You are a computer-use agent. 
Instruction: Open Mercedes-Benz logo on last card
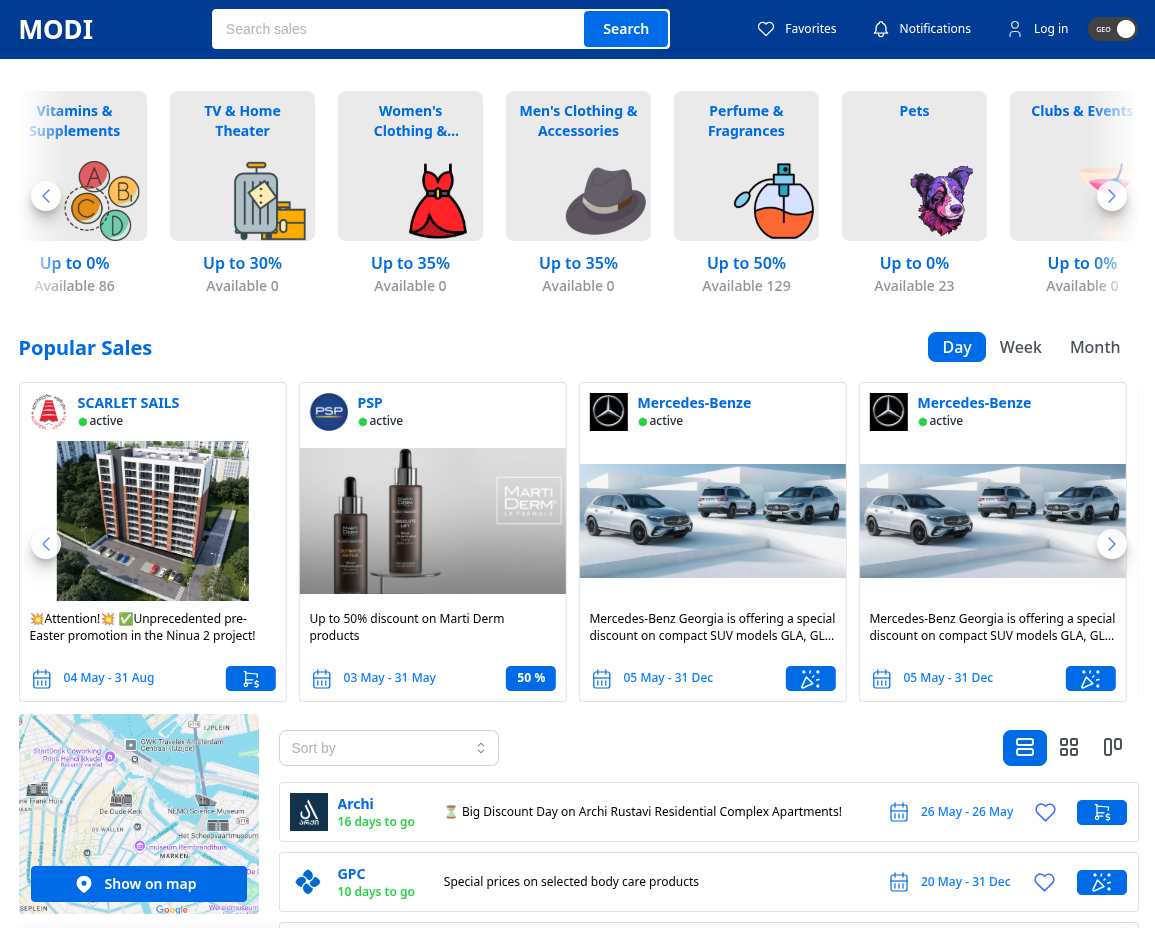coord(888,412)
